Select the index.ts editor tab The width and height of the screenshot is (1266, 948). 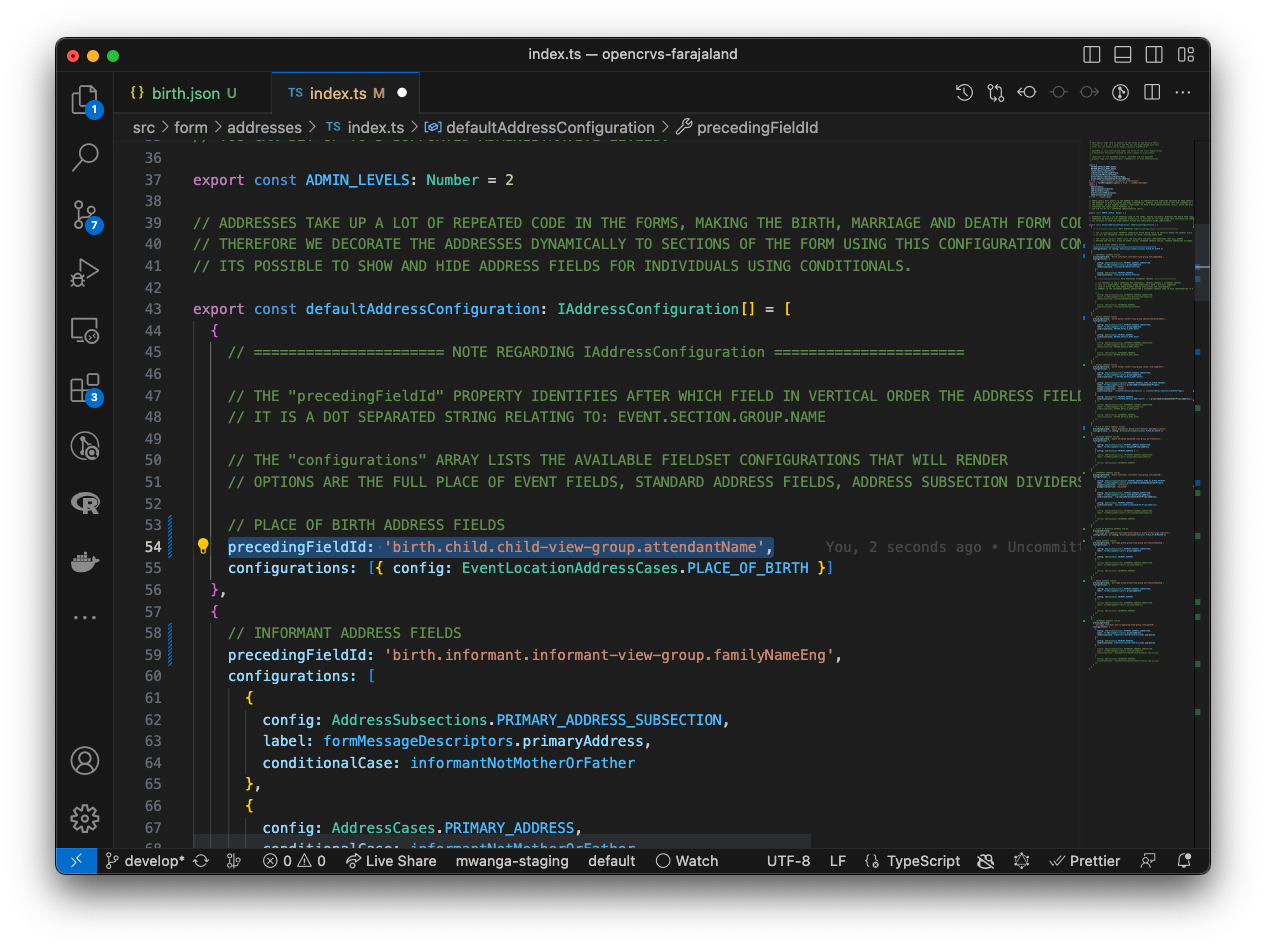[337, 93]
